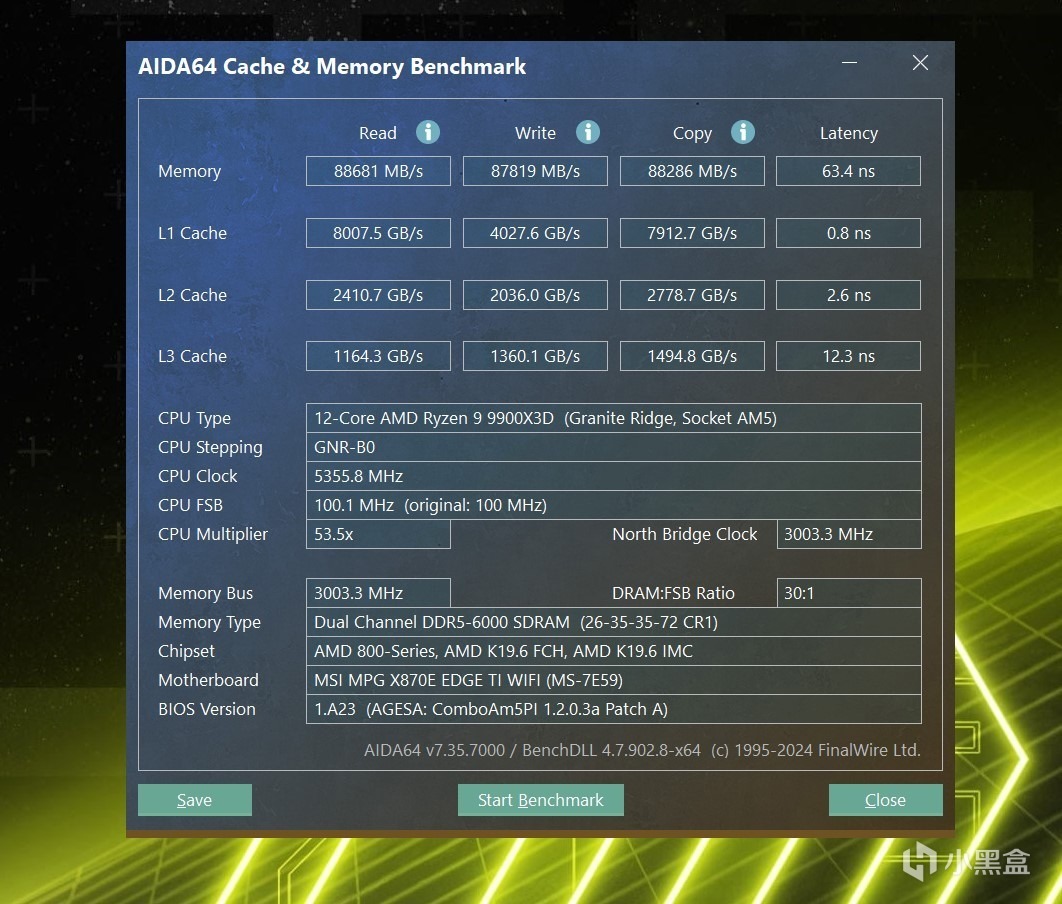The width and height of the screenshot is (1062, 904).
Task: Click the L1 Cache row label
Action: 192,233
